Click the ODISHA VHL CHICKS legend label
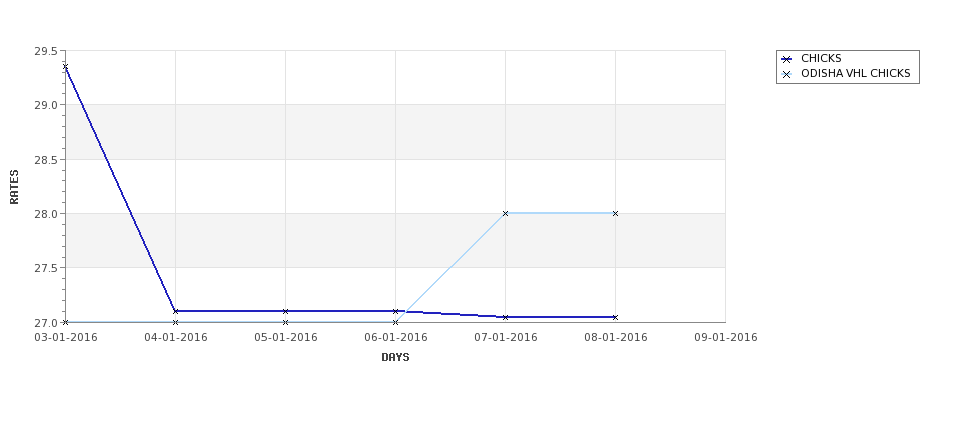 point(856,73)
